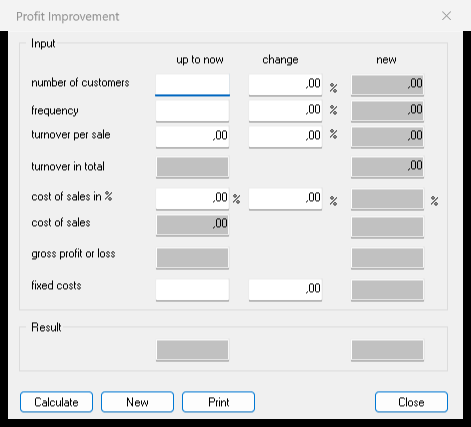The height and width of the screenshot is (427, 471).
Task: Click the new cost of sales in % field
Action: pyautogui.click(x=387, y=199)
